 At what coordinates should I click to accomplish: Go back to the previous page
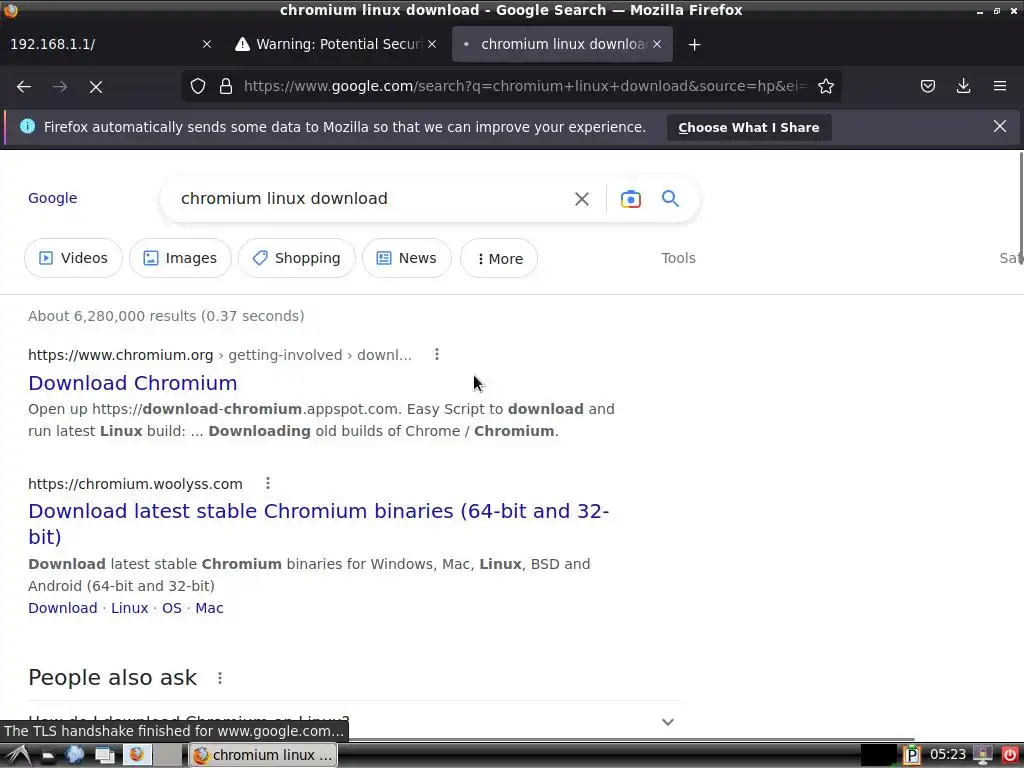pyautogui.click(x=24, y=86)
